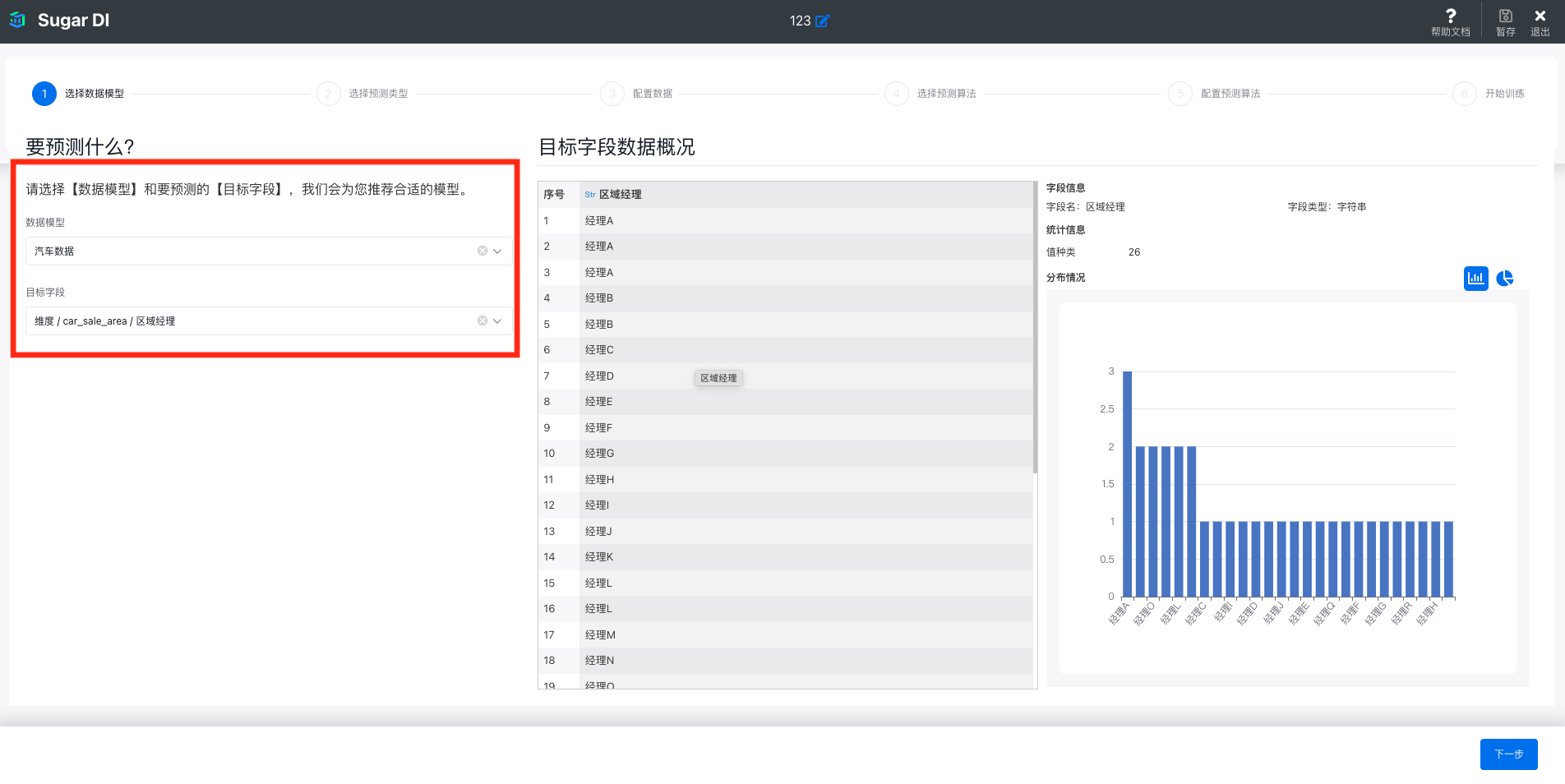Open the 帮助文档 help icon
Screen dimensions: 1565x784
1451,21
